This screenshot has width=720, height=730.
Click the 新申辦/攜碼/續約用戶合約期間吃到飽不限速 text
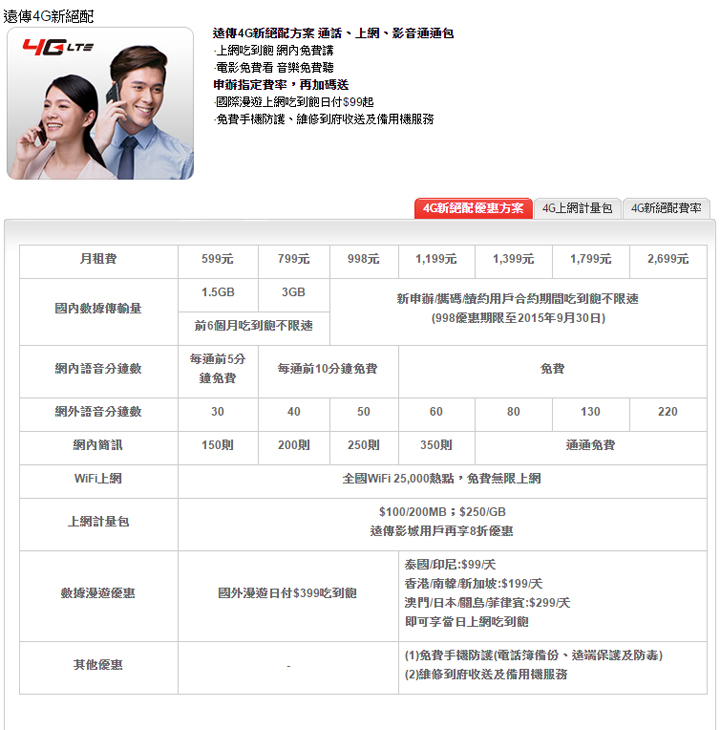(517, 299)
